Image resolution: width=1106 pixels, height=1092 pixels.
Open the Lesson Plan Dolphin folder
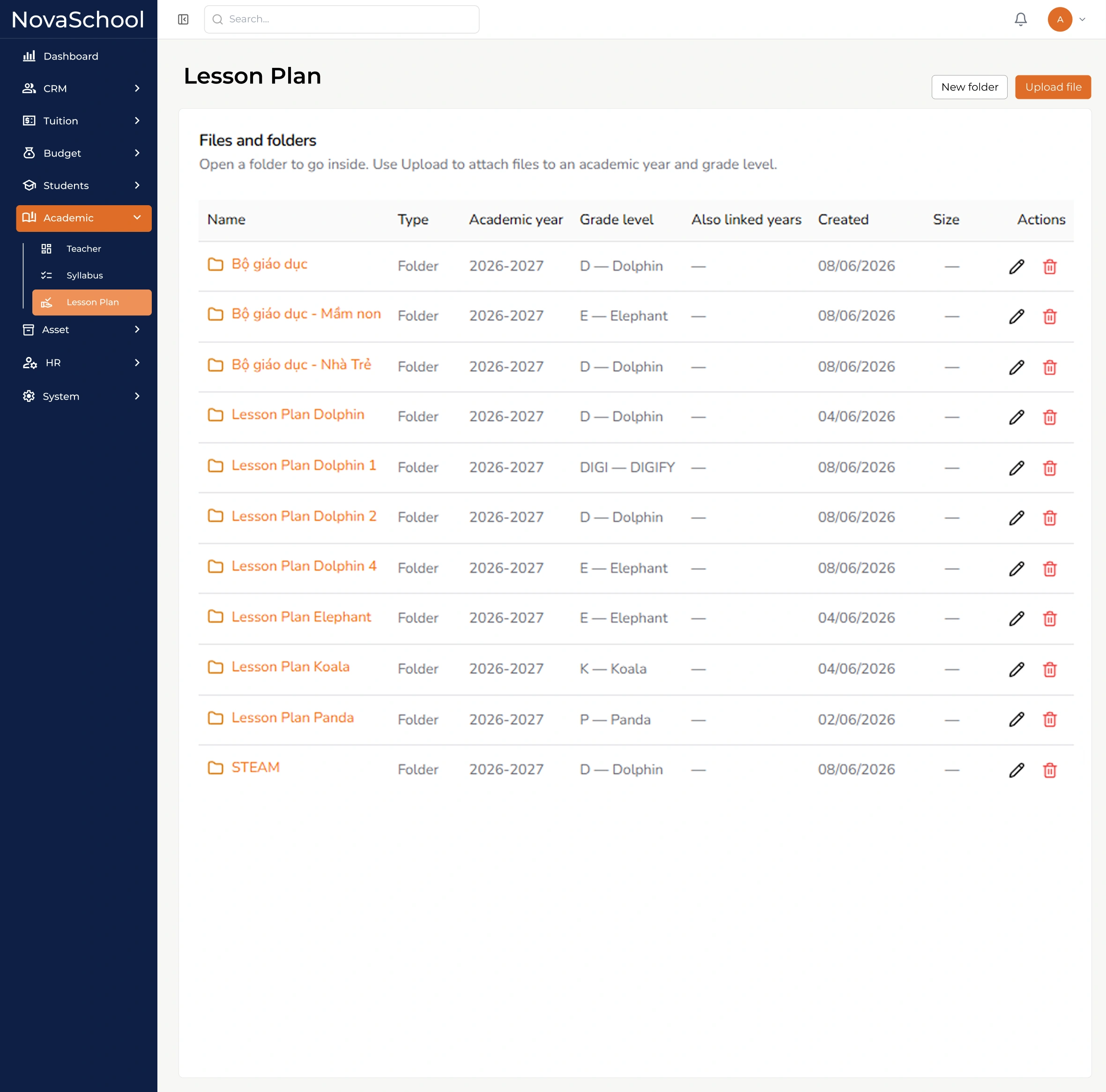(297, 415)
